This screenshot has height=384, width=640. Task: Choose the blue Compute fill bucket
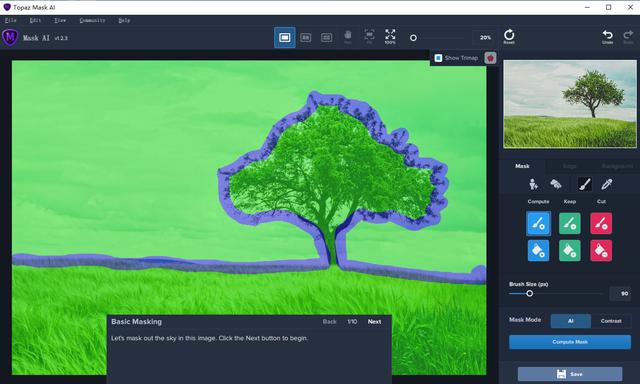538,251
